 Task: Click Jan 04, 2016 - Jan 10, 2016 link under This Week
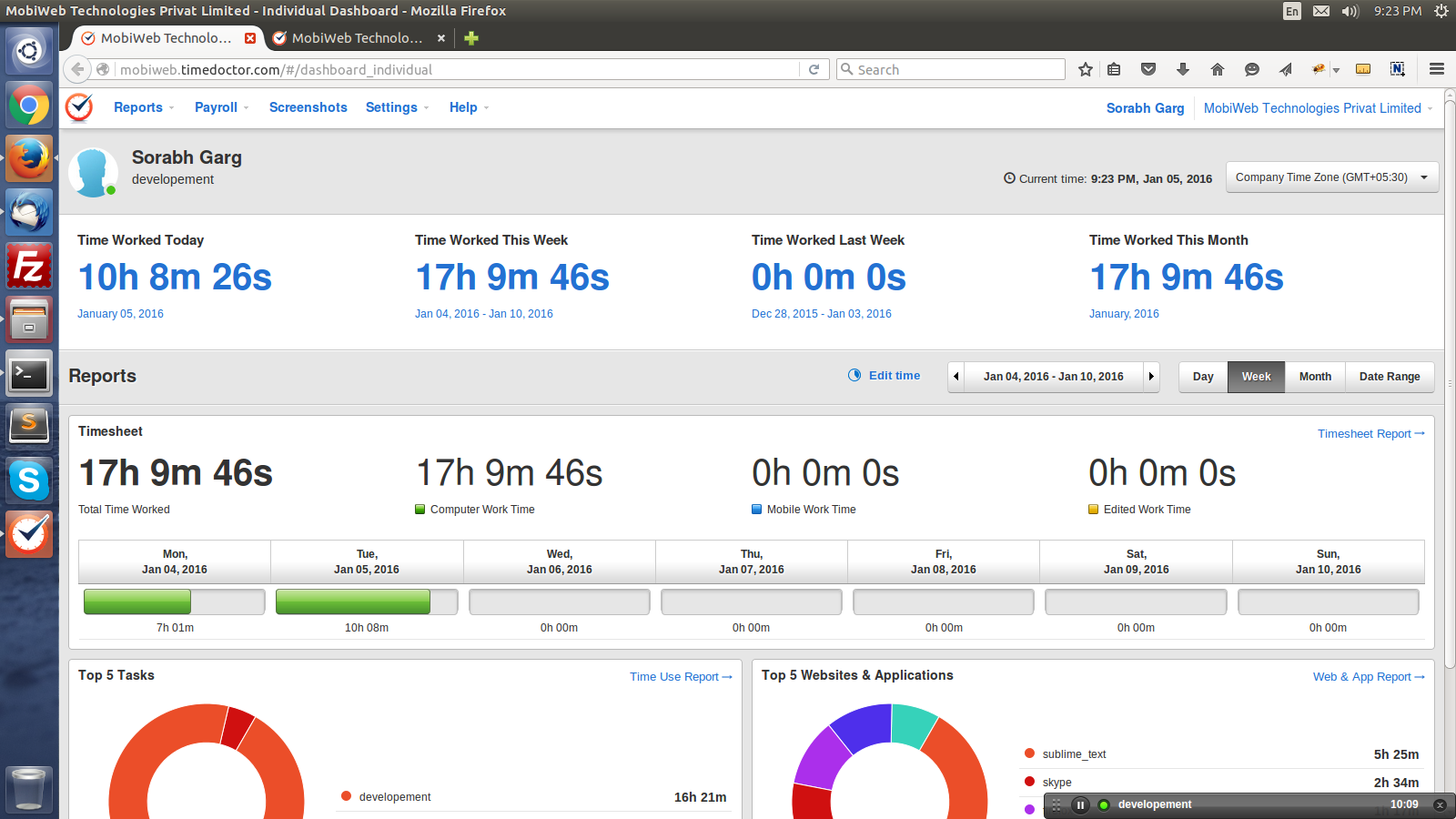coord(484,314)
